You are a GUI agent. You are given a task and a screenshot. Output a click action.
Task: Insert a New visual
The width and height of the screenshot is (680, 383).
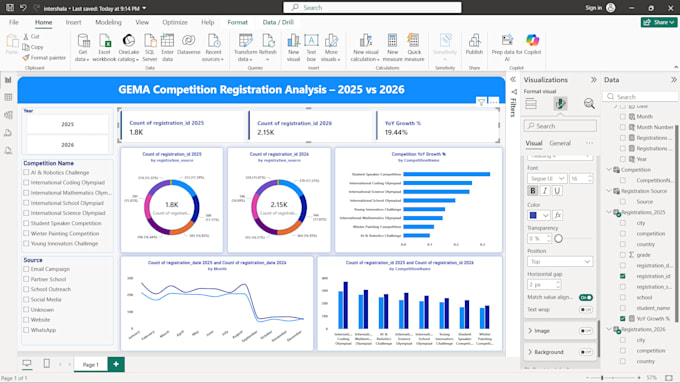coord(294,47)
